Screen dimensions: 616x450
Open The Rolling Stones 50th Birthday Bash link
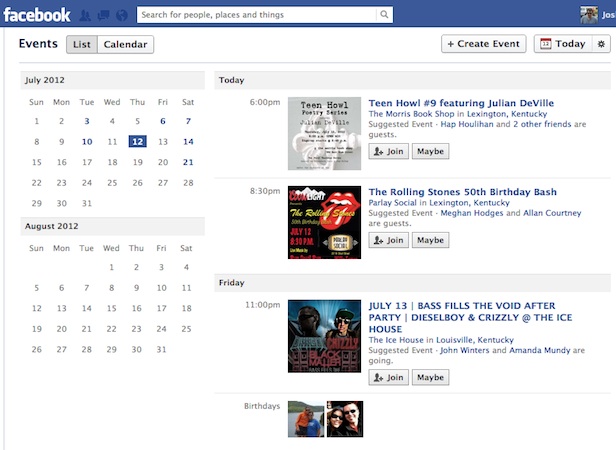coord(462,192)
